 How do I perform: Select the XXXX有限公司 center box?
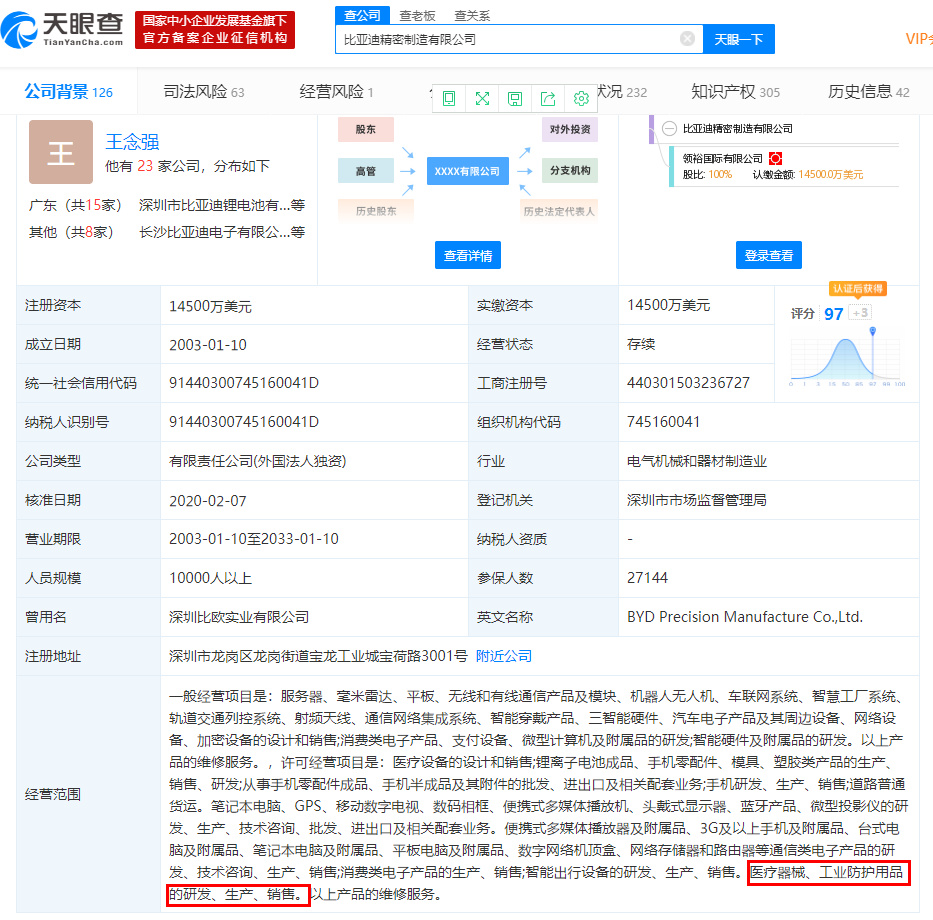pos(468,171)
